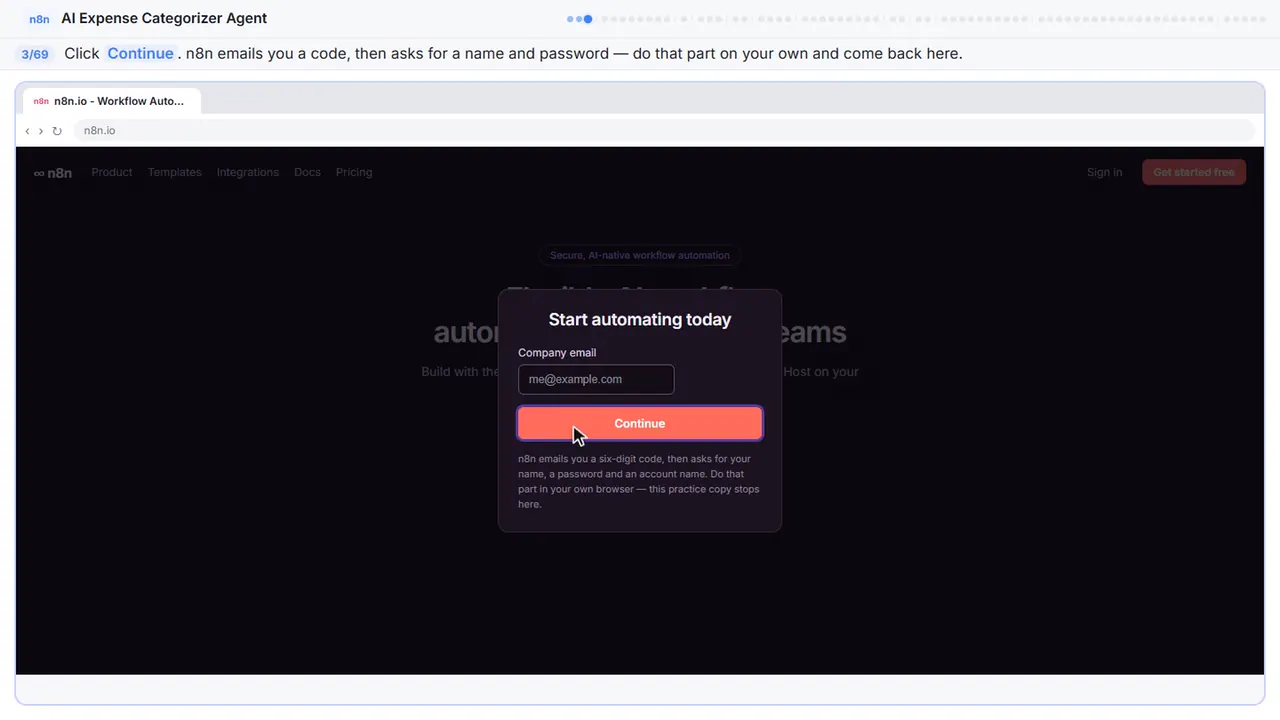Click the "Company email" label
Viewport: 1280px width, 720px height.
(x=557, y=352)
